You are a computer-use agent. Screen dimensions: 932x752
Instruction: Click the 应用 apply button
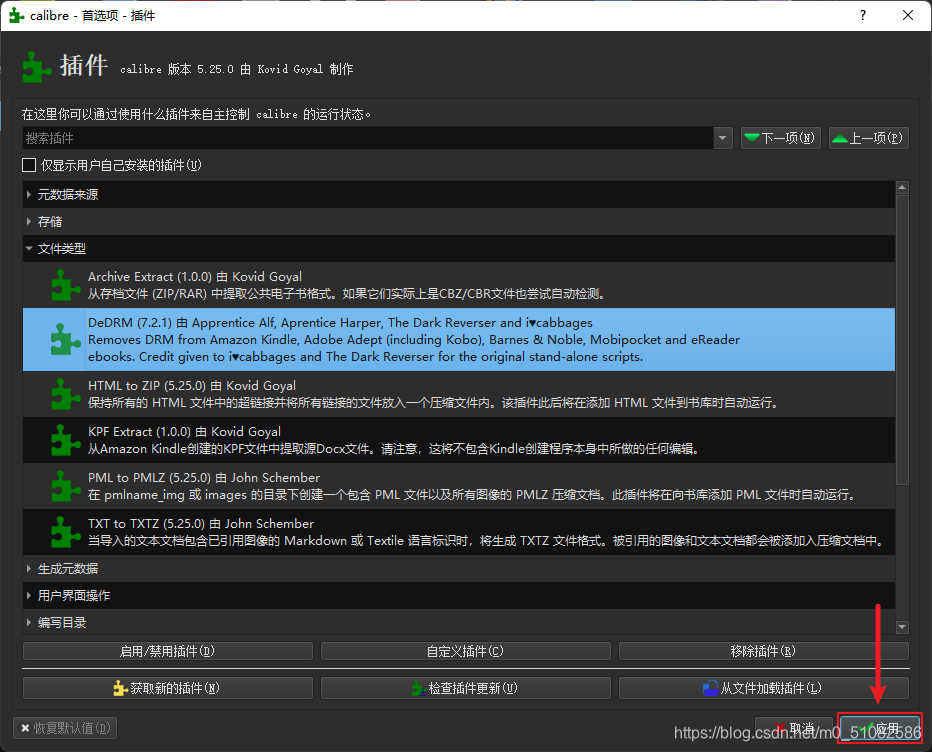880,728
